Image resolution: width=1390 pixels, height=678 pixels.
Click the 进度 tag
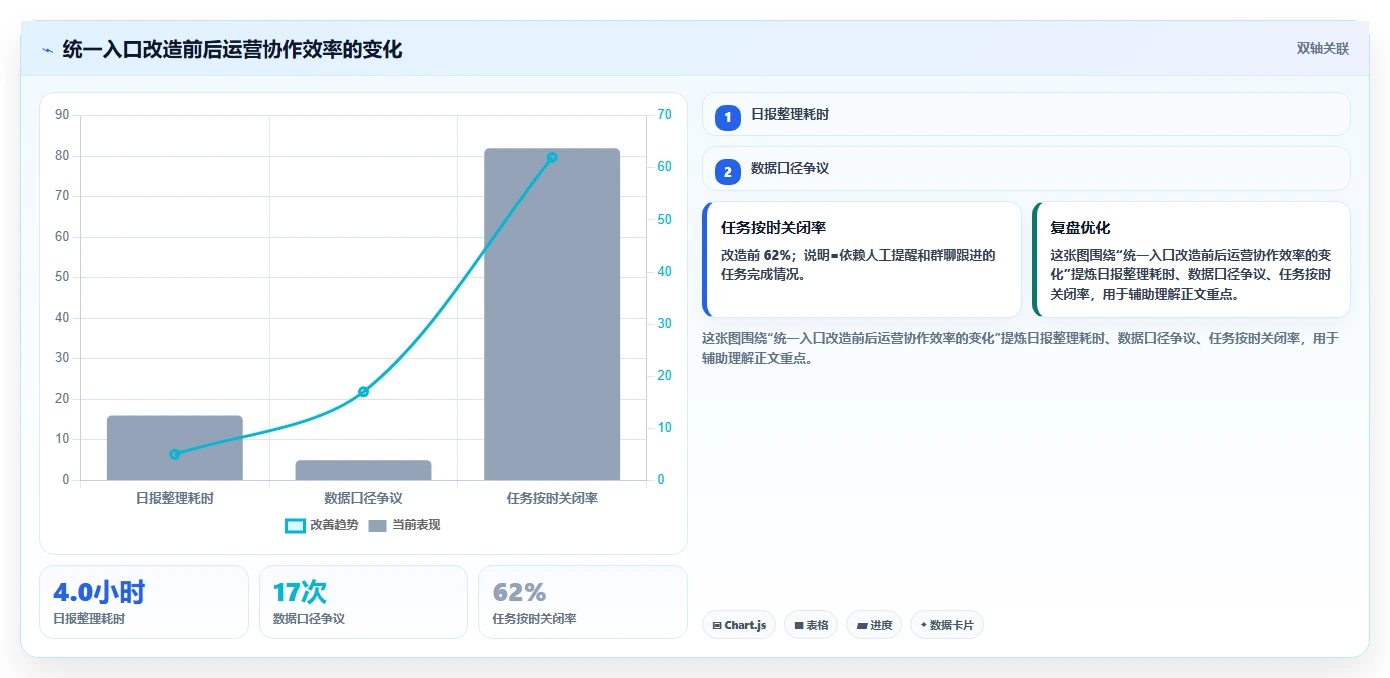874,625
